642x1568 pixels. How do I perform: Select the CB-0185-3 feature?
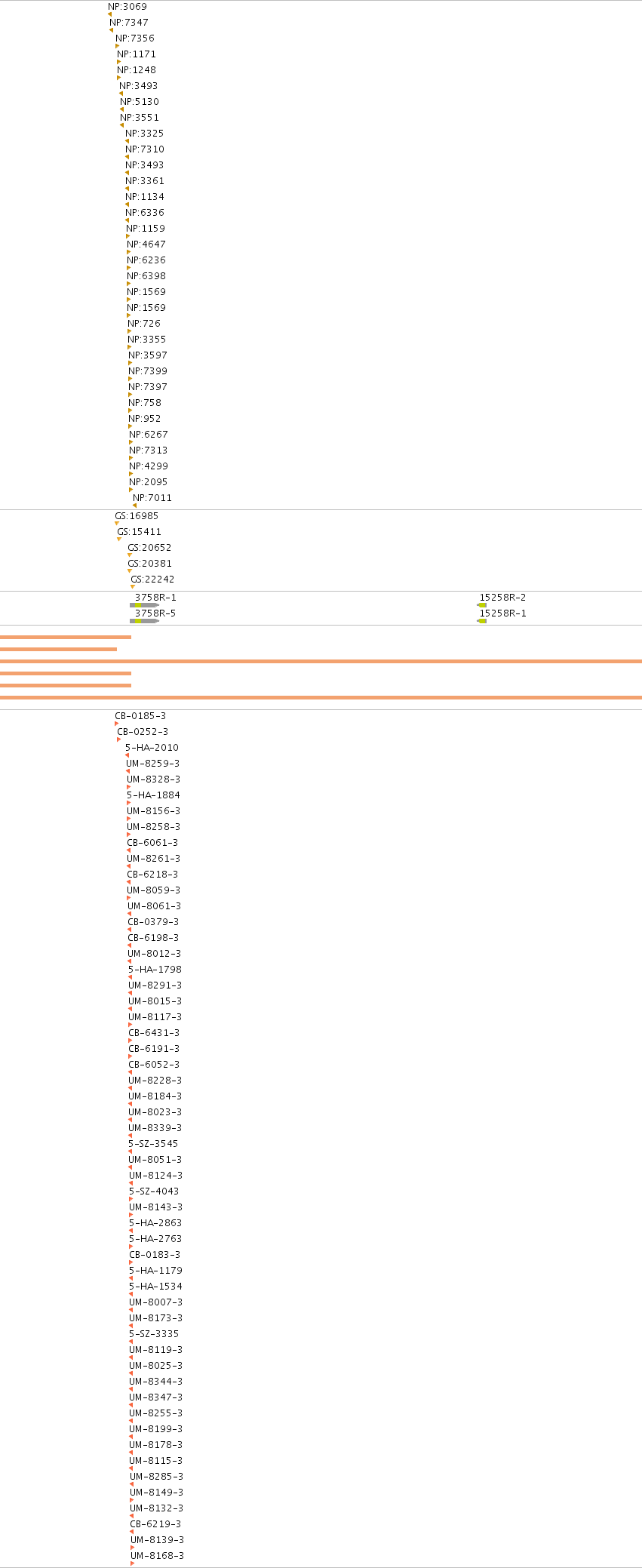(x=140, y=716)
